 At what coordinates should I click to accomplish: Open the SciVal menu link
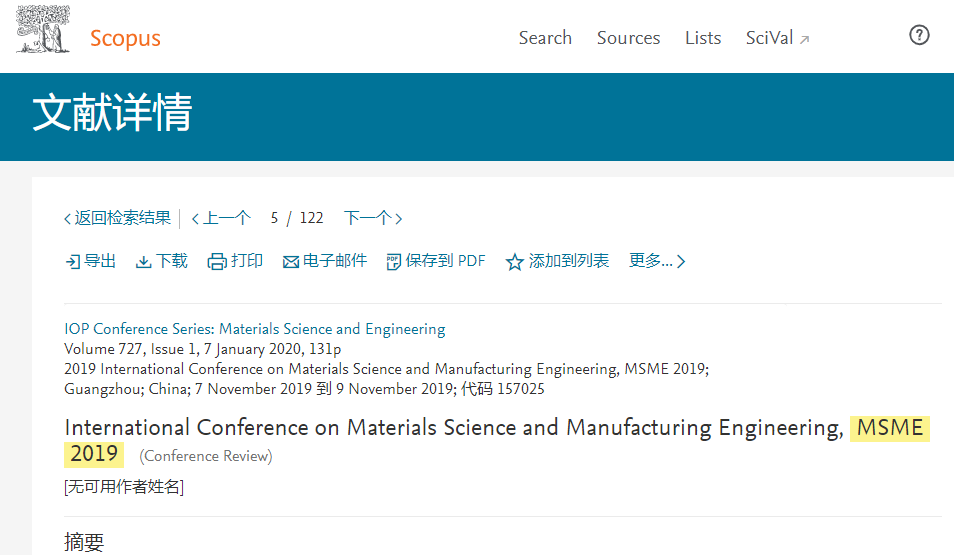[x=770, y=38]
